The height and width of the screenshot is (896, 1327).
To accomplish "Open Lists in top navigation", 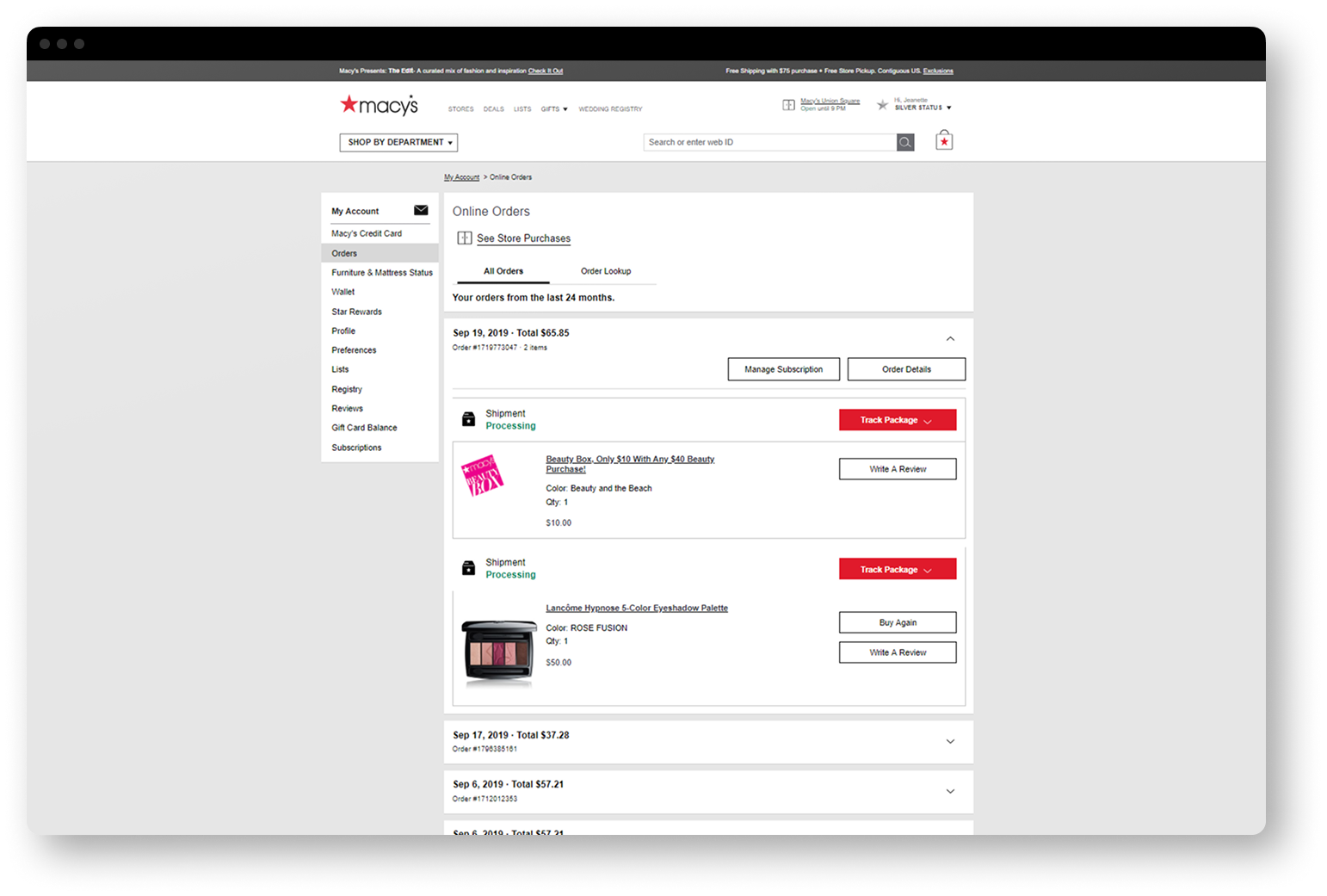I will point(522,109).
